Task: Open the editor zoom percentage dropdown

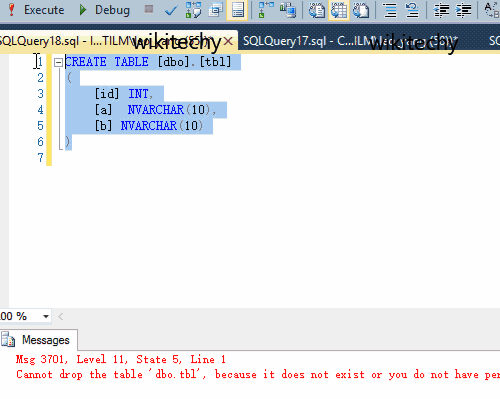Action: pyautogui.click(x=46, y=316)
